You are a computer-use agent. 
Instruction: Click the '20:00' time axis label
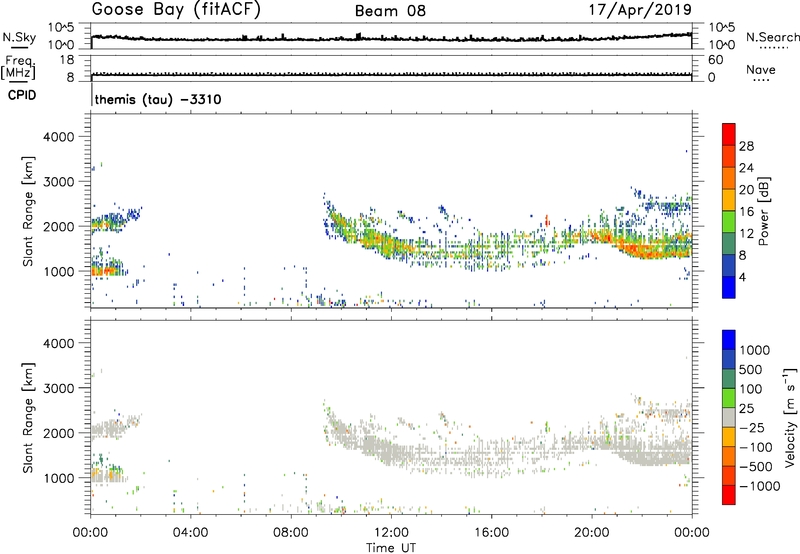[591, 533]
